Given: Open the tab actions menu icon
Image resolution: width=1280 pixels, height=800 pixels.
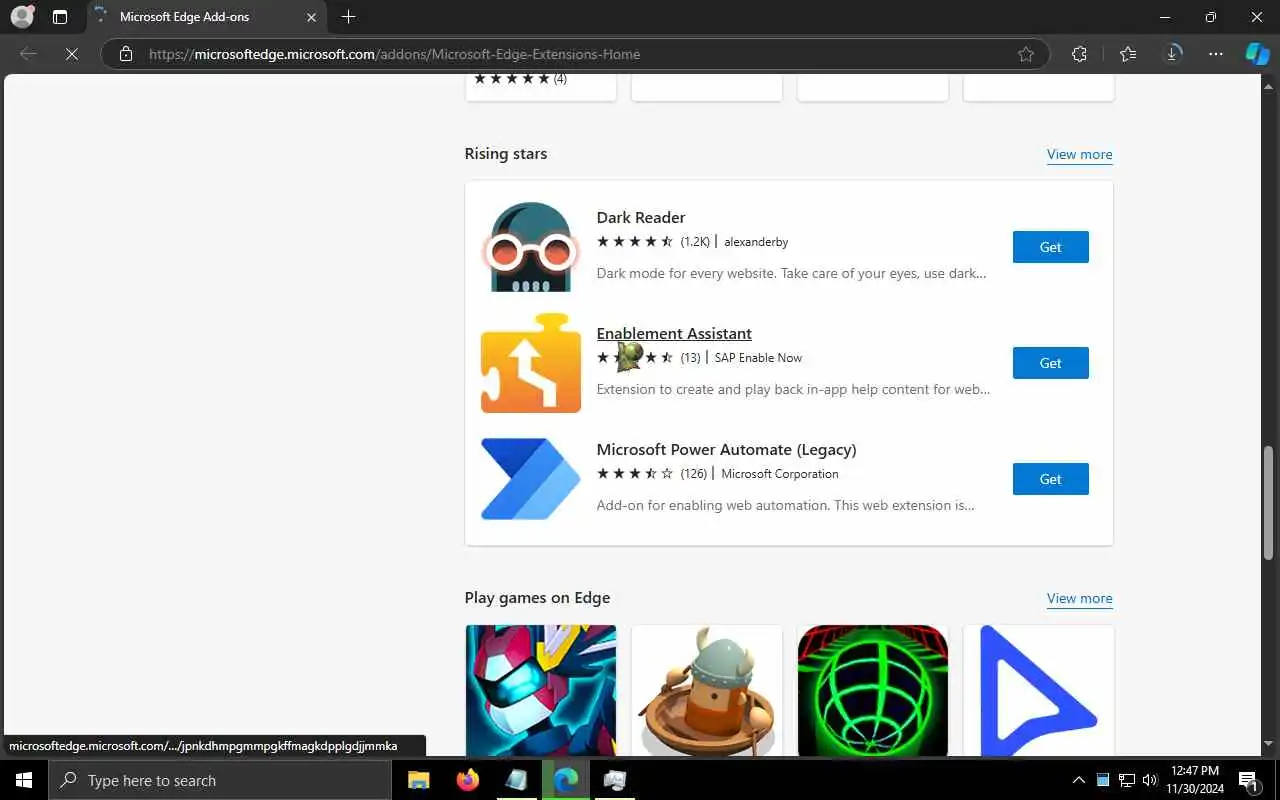Looking at the screenshot, I should pyautogui.click(x=60, y=17).
